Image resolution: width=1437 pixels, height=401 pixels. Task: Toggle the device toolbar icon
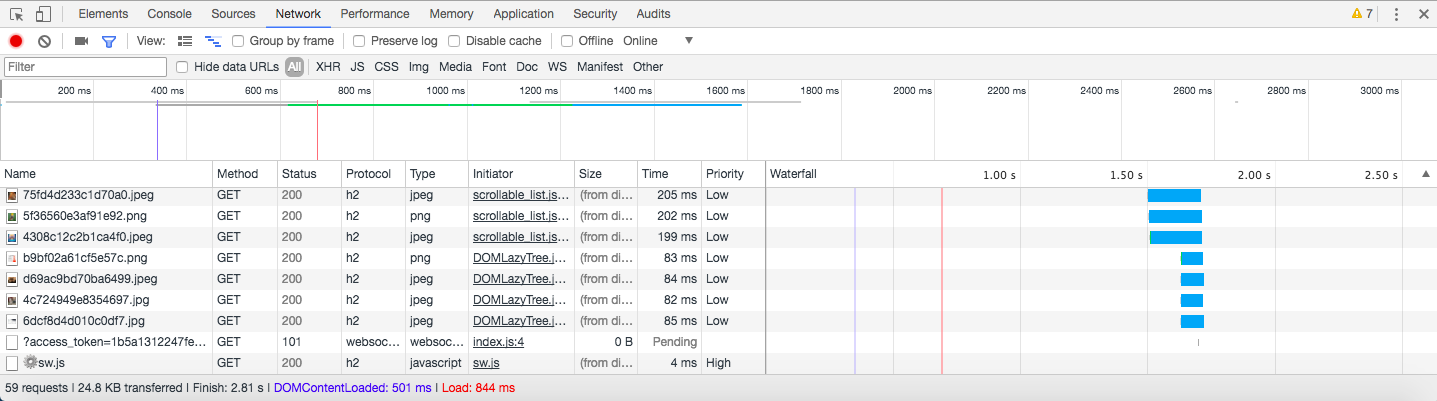[x=43, y=14]
